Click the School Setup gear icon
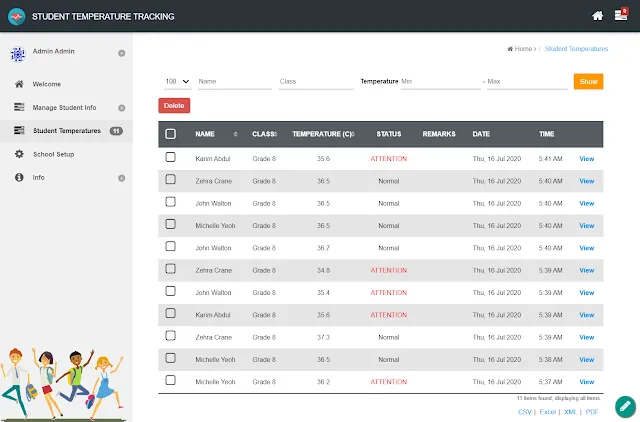 pos(19,154)
